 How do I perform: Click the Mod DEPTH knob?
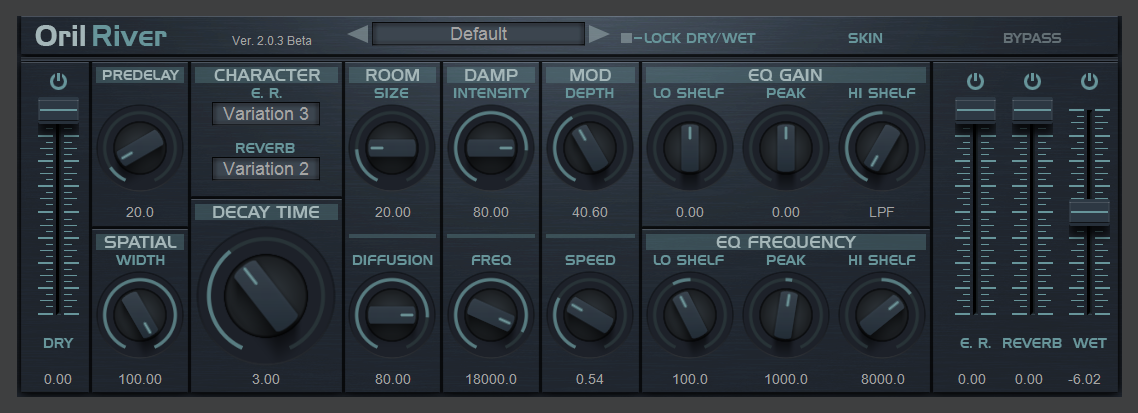tap(589, 148)
